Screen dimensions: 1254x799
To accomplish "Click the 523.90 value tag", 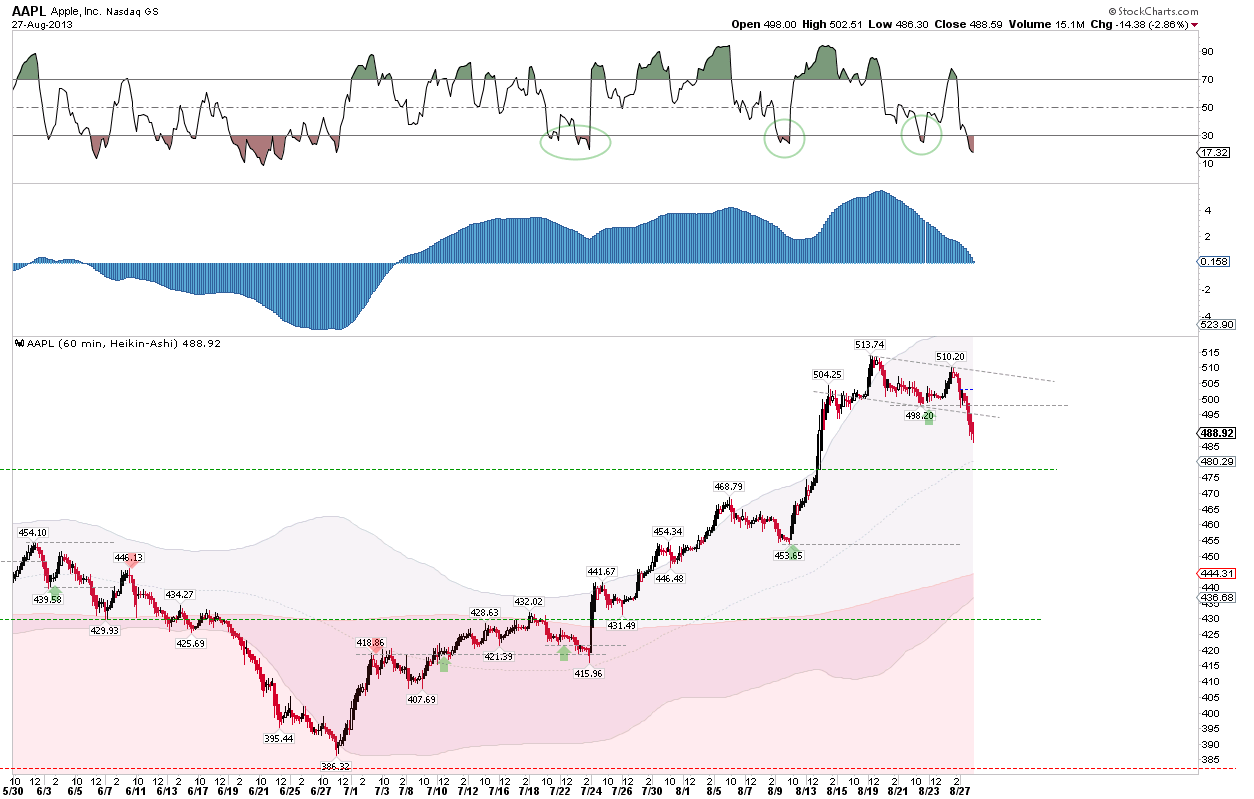I will click(1214, 325).
